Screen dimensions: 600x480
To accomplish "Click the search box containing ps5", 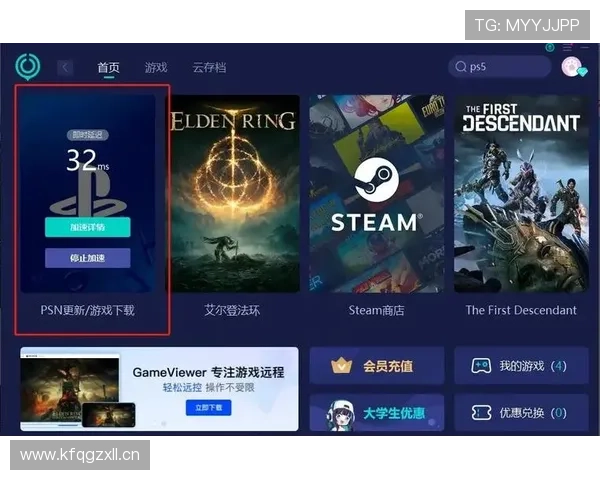I will [500, 67].
